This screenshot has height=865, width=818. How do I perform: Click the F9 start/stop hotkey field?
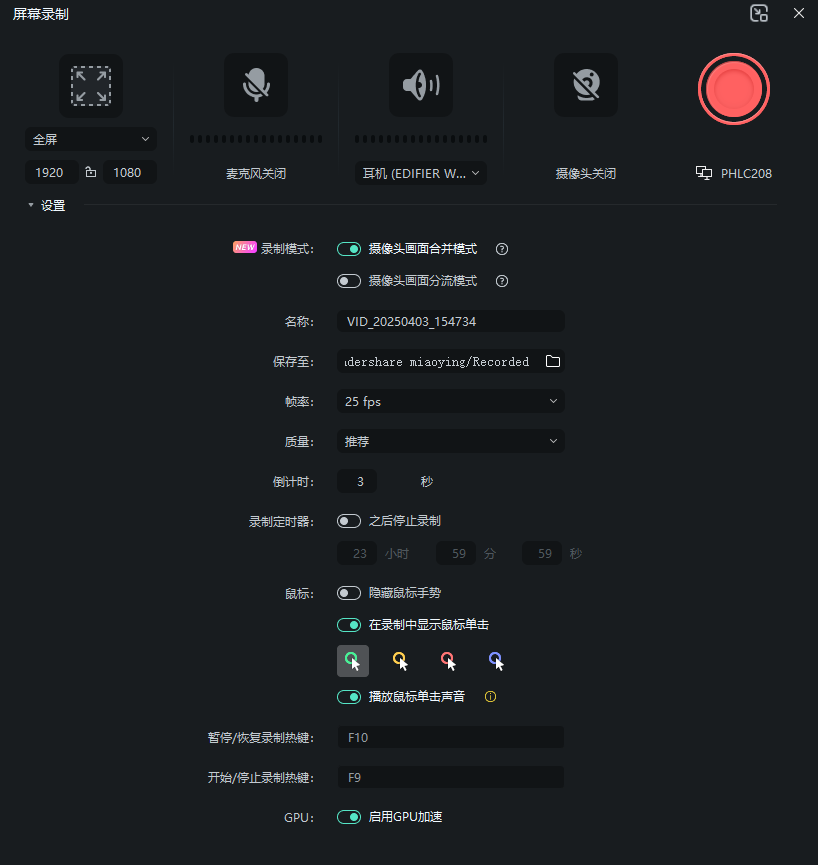[451, 777]
